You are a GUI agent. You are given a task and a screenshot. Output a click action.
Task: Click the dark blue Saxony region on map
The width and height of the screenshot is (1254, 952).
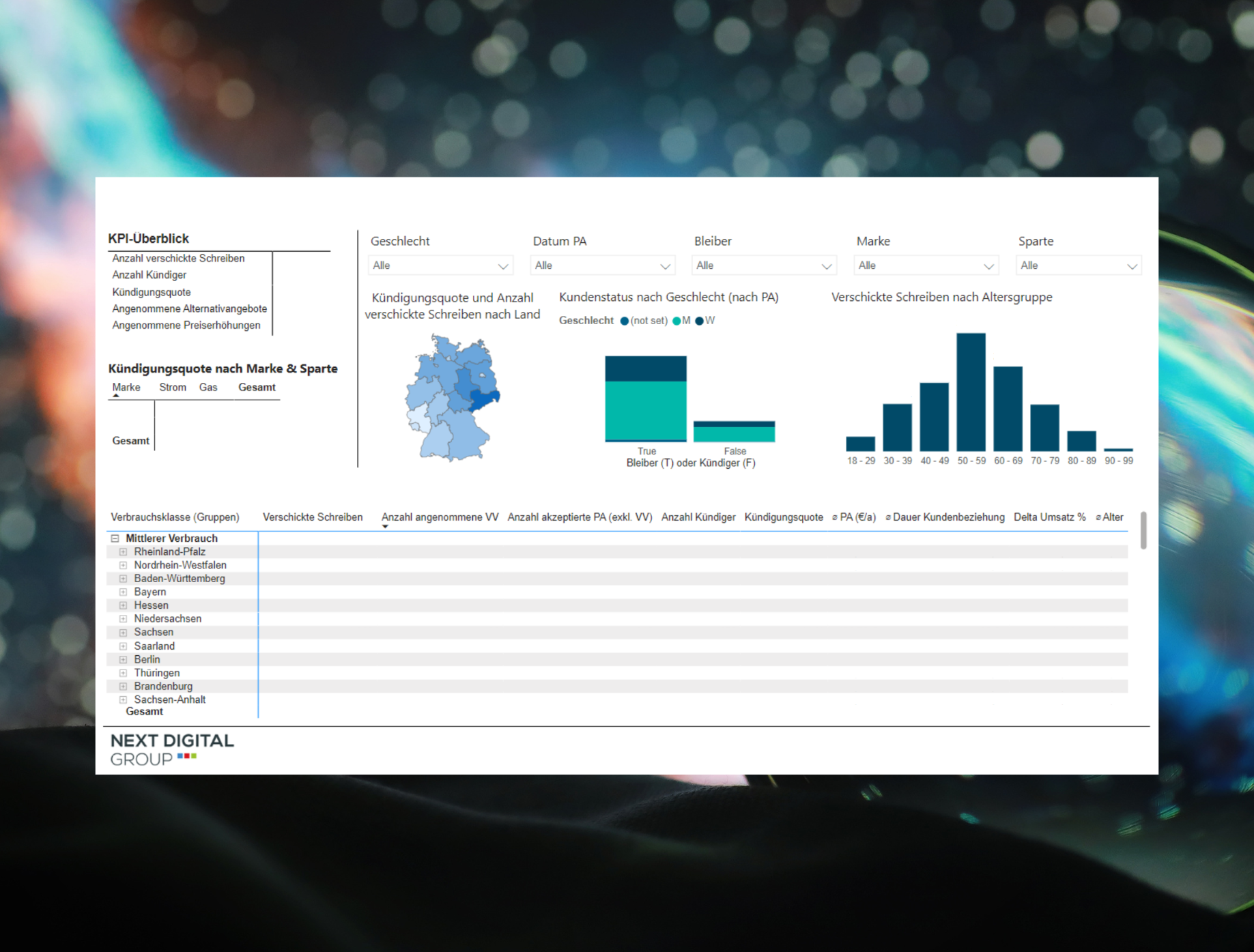point(483,399)
